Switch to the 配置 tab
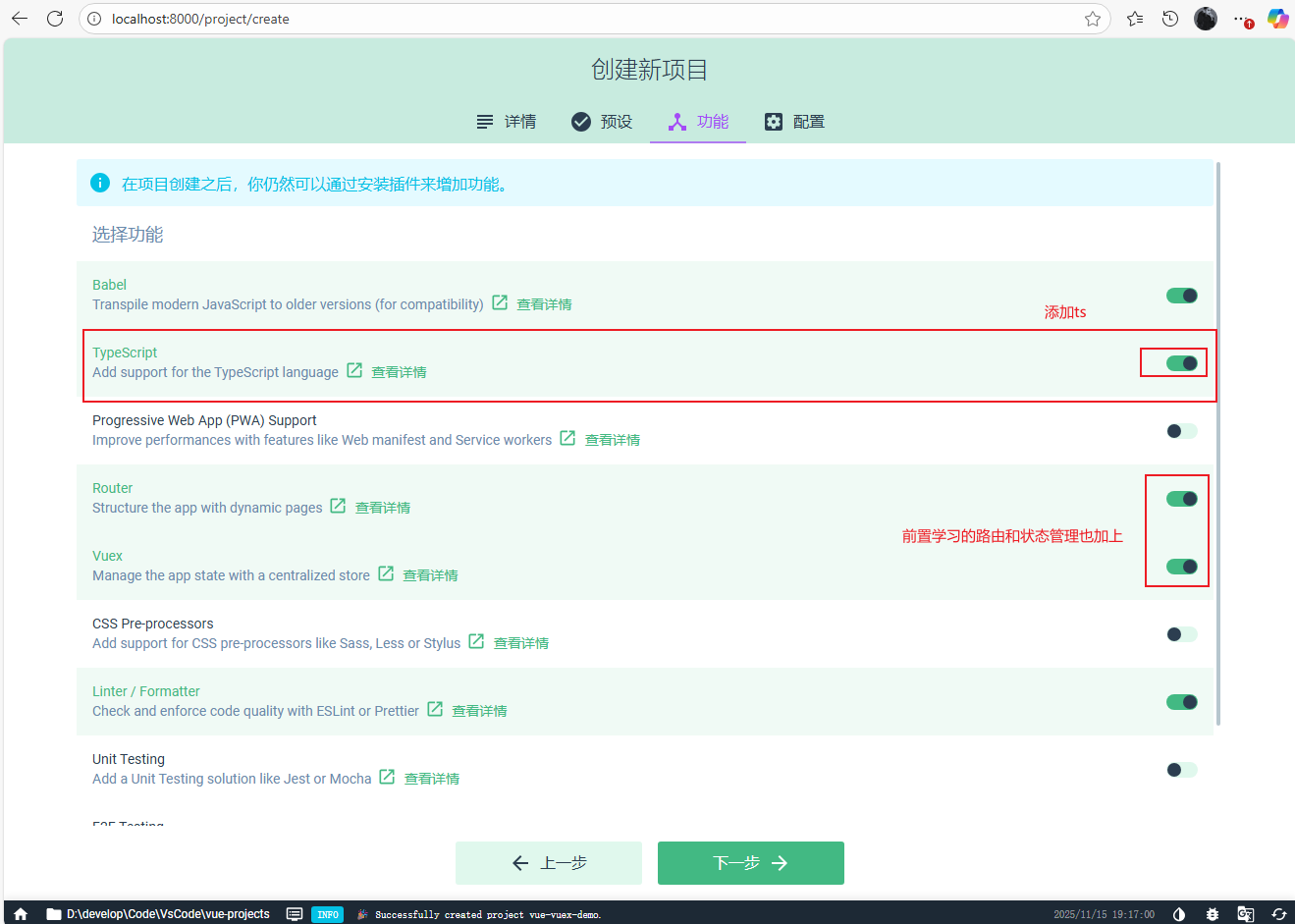Screen dimensions: 1295x924 tap(794, 122)
